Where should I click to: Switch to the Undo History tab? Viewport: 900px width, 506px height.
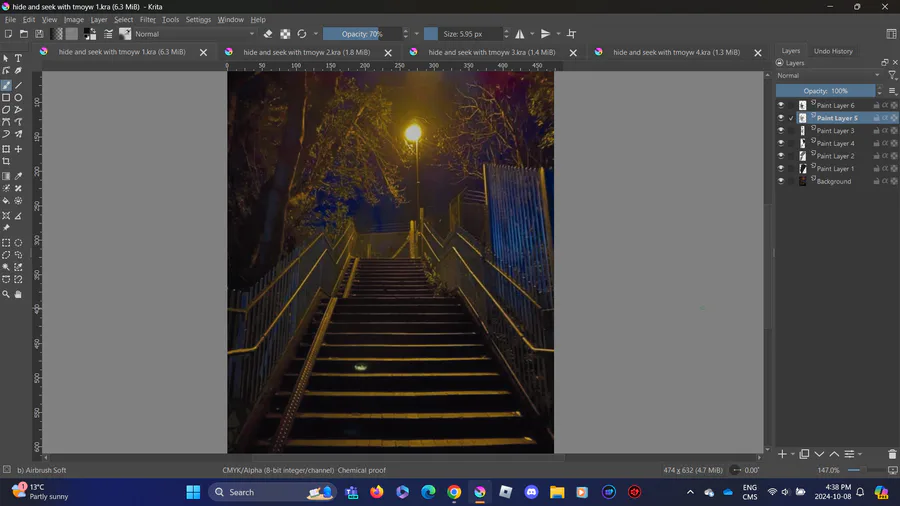click(x=833, y=51)
